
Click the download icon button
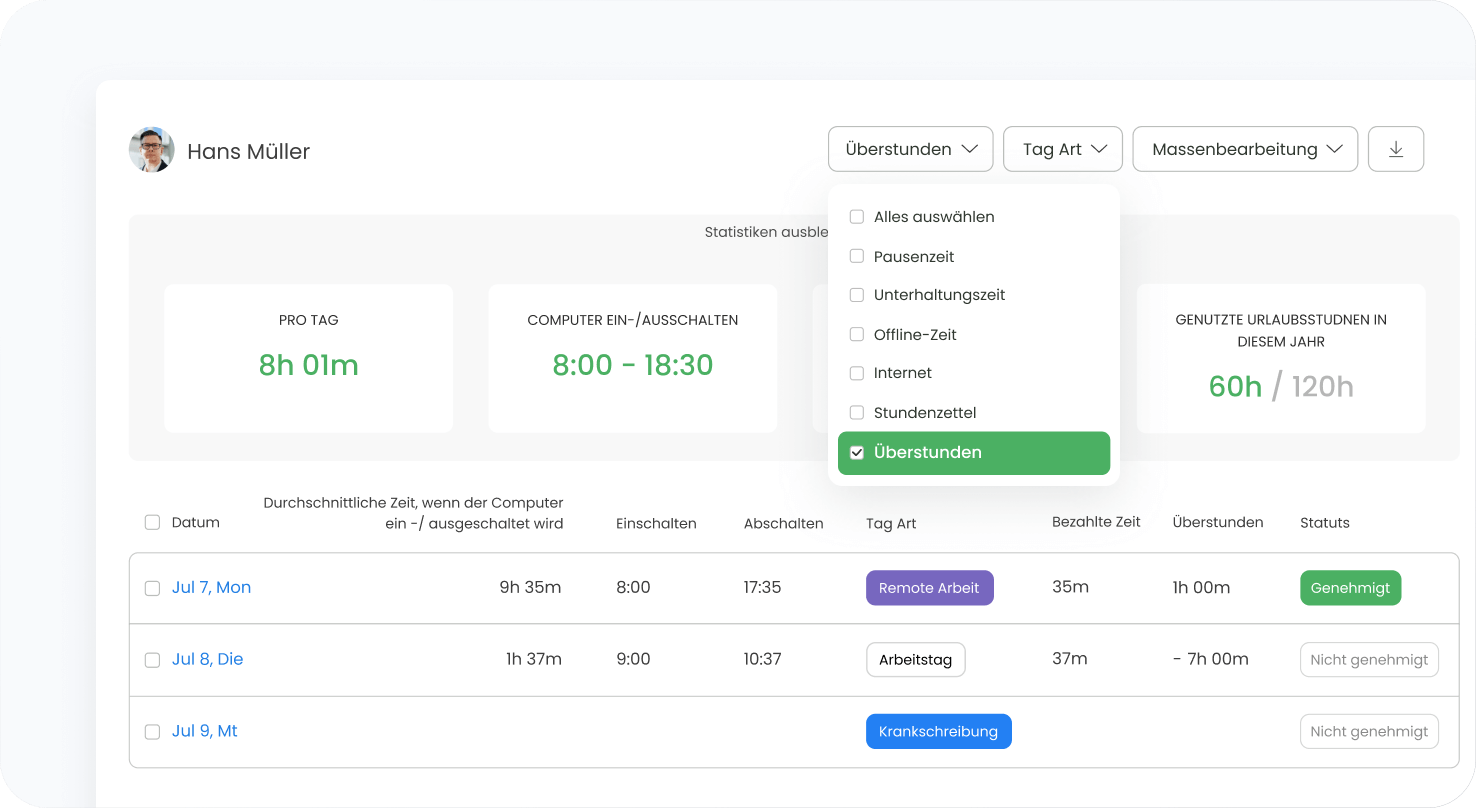pos(1396,149)
